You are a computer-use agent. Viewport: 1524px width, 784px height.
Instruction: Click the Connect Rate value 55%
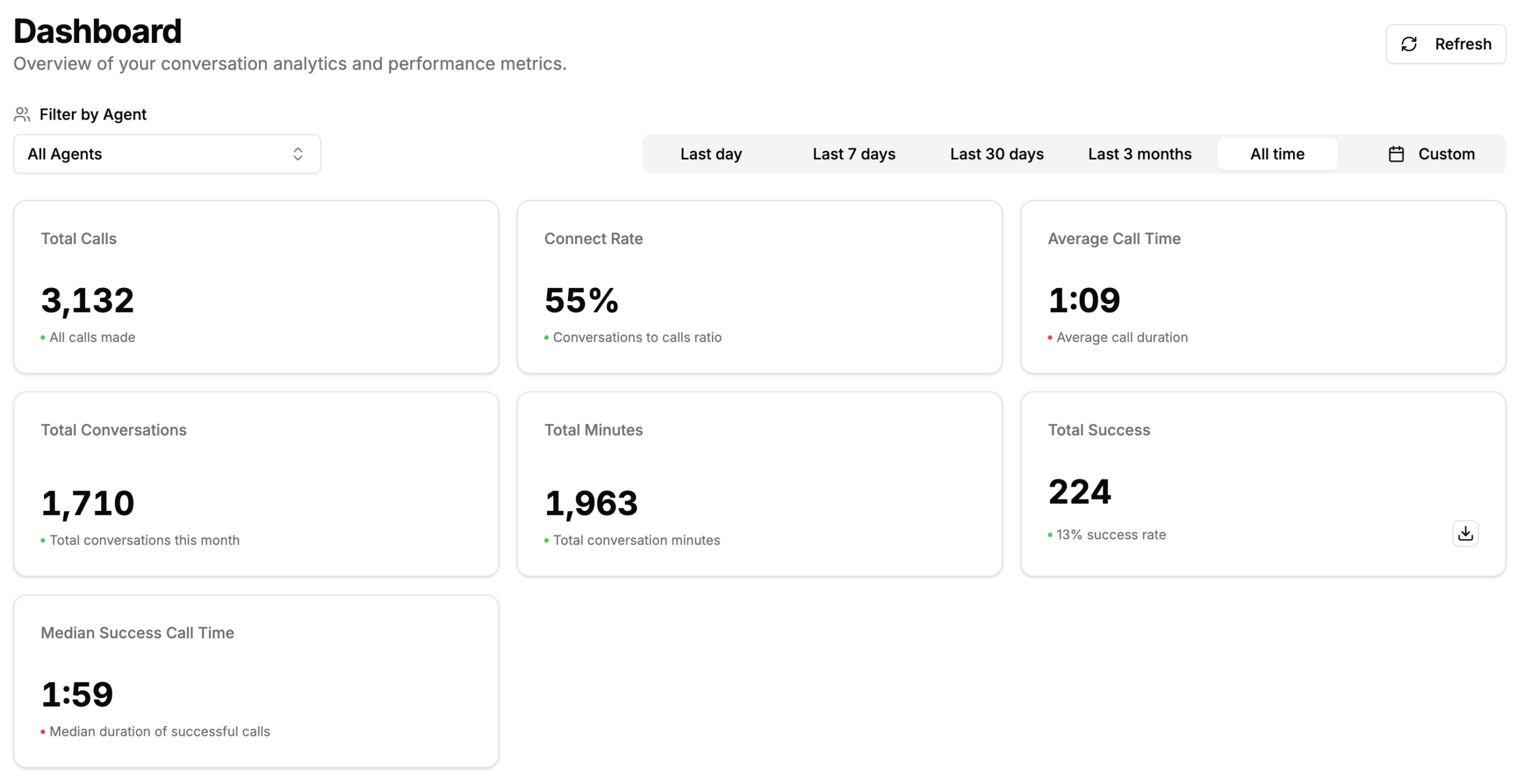pos(582,300)
